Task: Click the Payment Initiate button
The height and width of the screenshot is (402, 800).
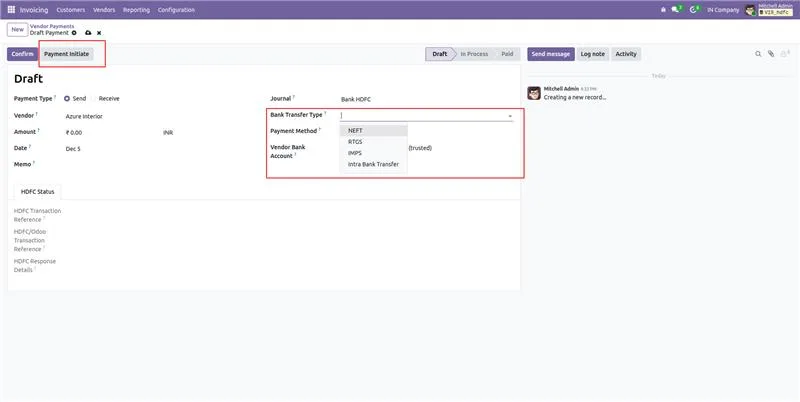Action: pyautogui.click(x=66, y=54)
